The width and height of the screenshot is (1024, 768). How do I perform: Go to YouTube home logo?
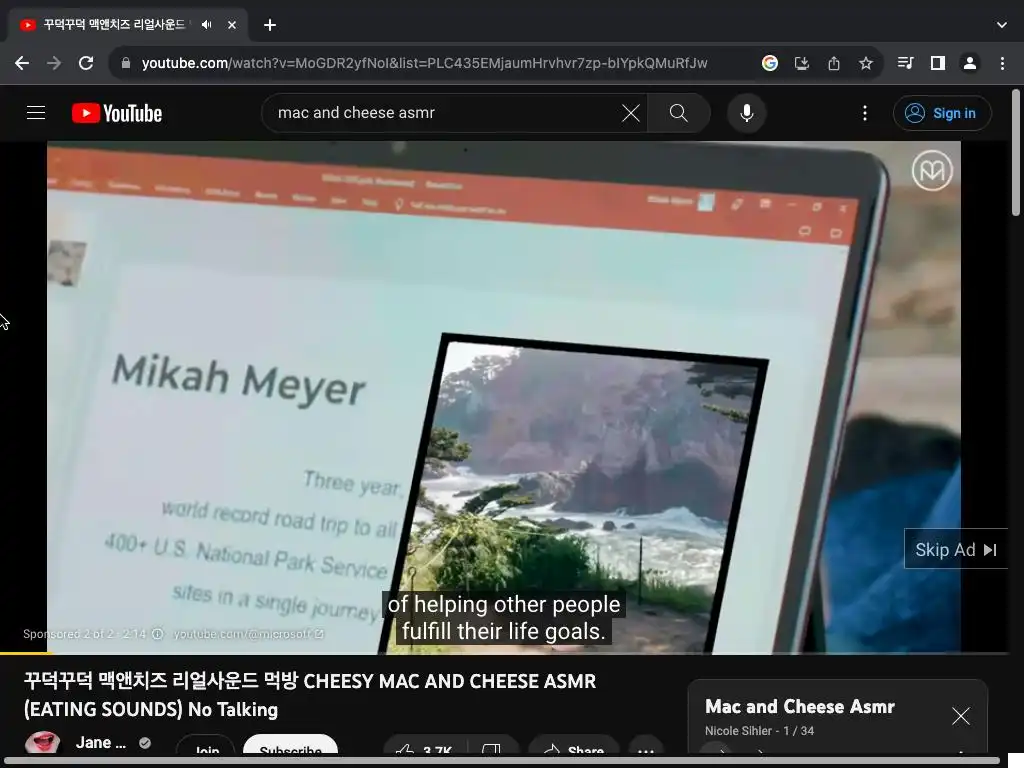pyautogui.click(x=117, y=113)
